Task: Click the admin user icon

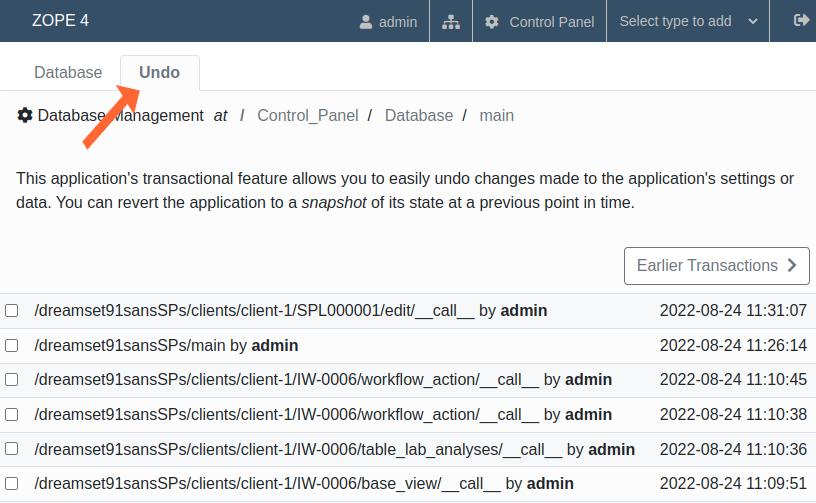Action: coord(366,21)
